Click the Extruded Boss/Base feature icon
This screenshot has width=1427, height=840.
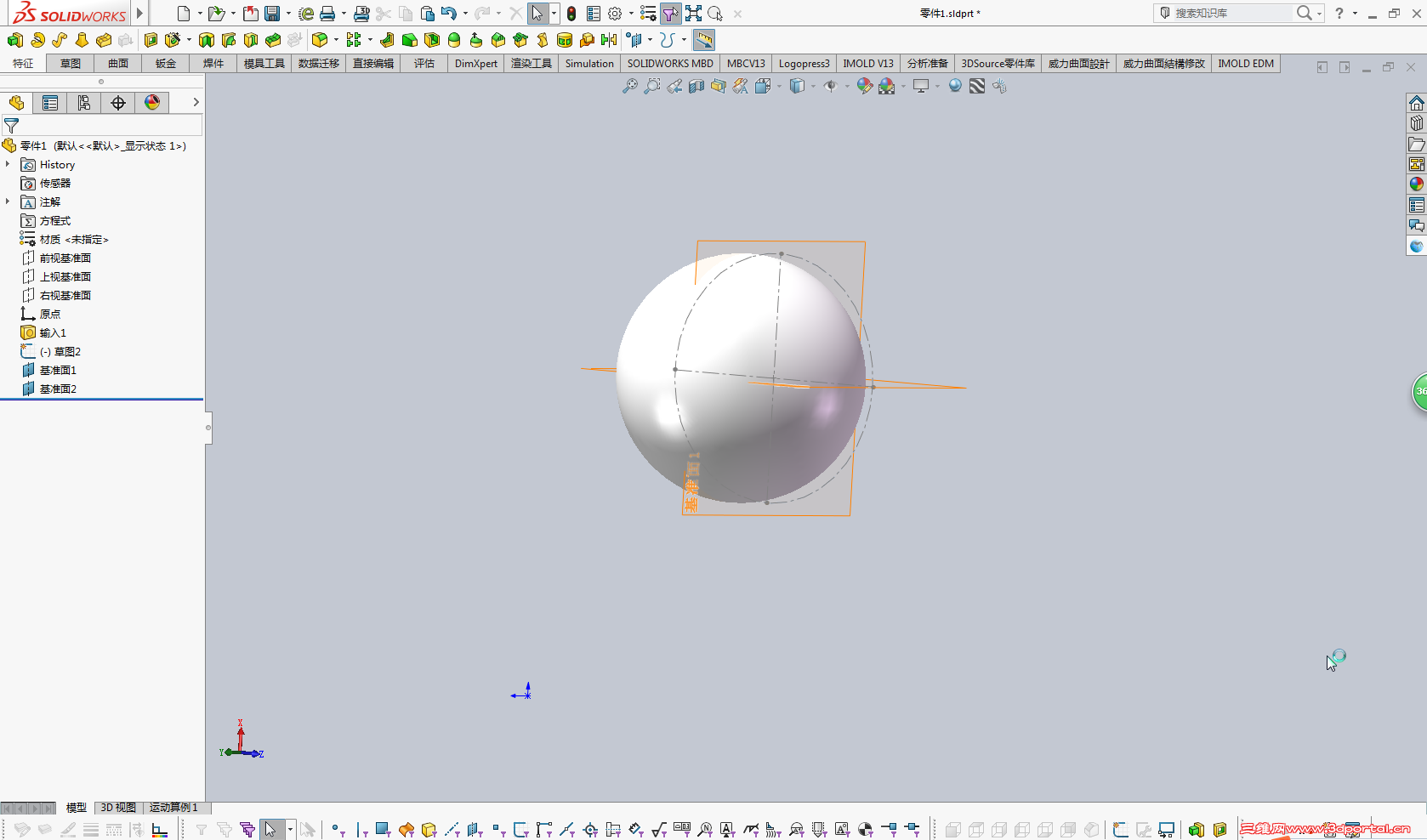coord(15,40)
